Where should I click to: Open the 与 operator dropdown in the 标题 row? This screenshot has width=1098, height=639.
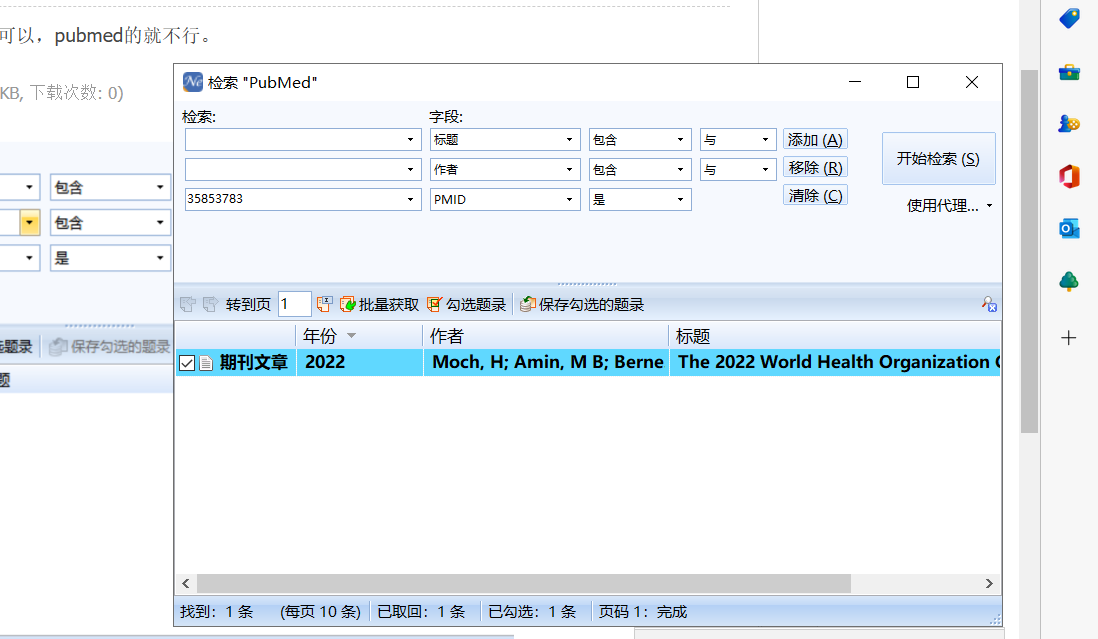click(x=765, y=140)
